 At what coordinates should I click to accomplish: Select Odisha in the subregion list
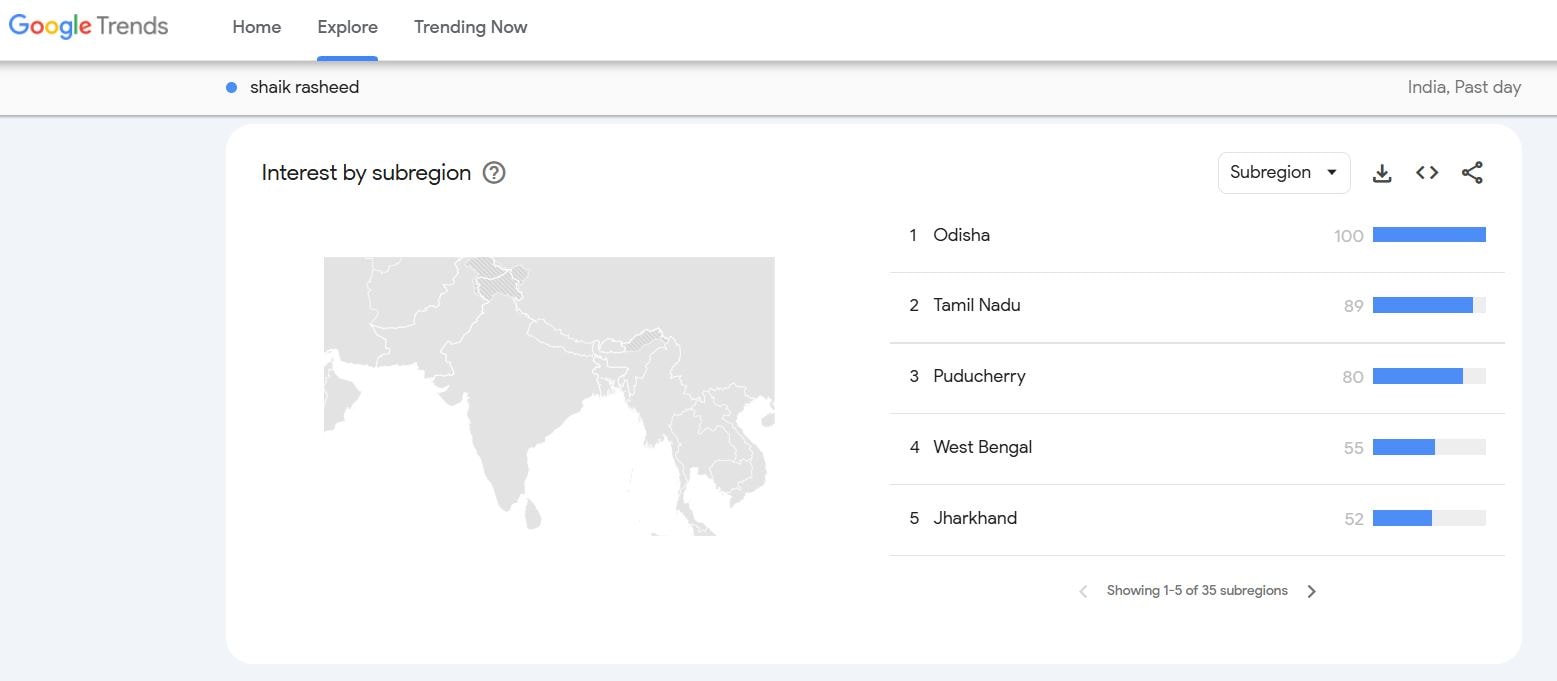[x=961, y=236]
